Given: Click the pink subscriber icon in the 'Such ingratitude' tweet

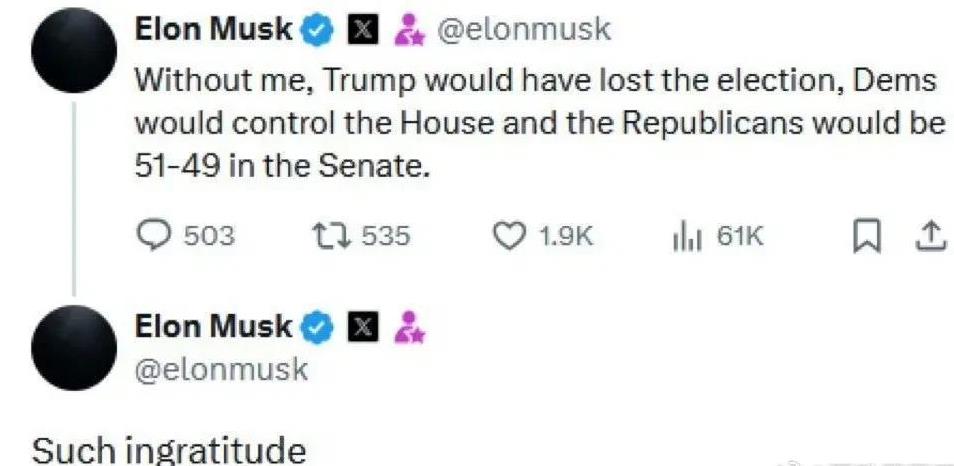Looking at the screenshot, I should (x=410, y=328).
